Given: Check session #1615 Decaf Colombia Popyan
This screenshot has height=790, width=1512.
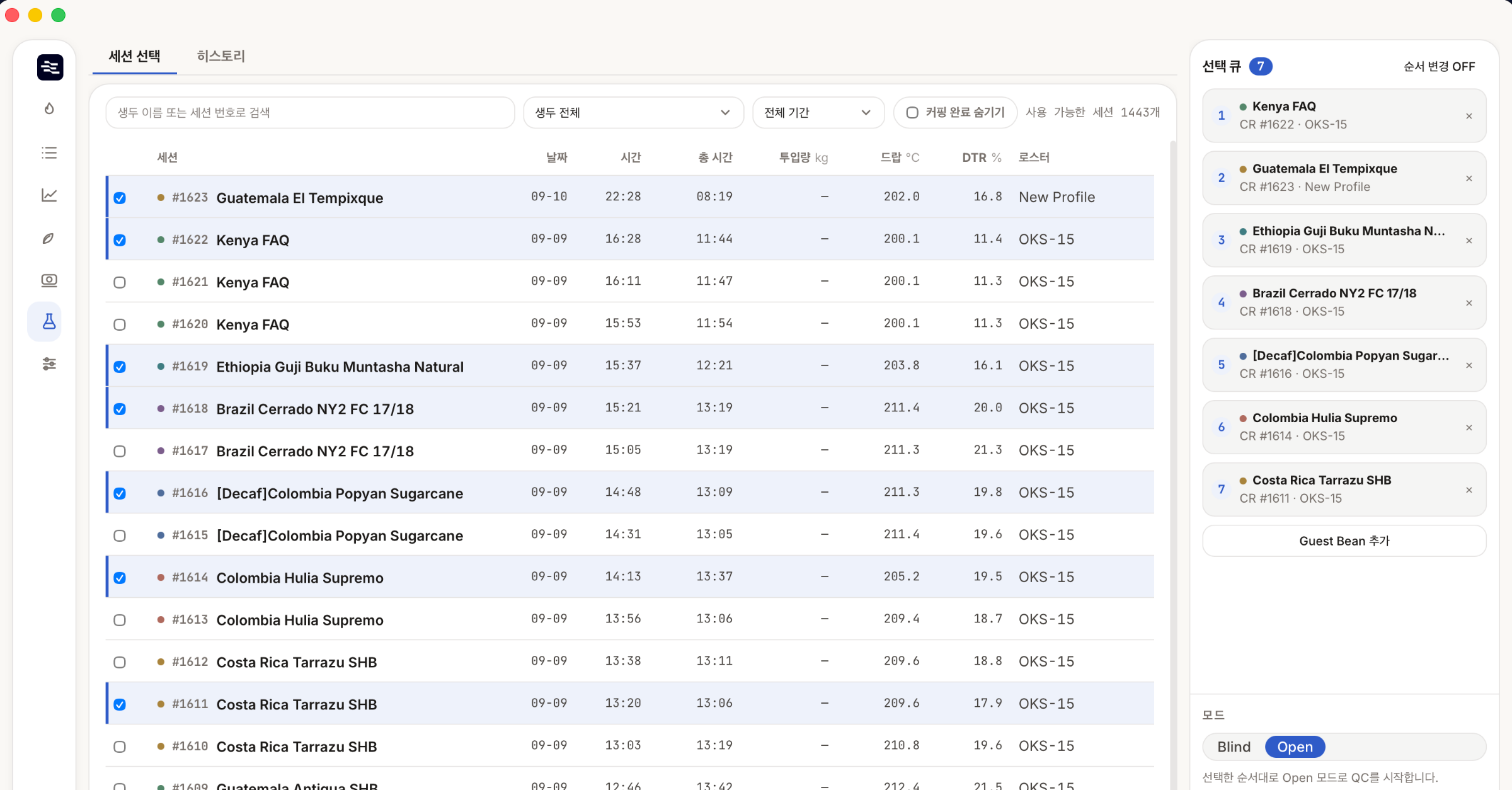Looking at the screenshot, I should 120,536.
